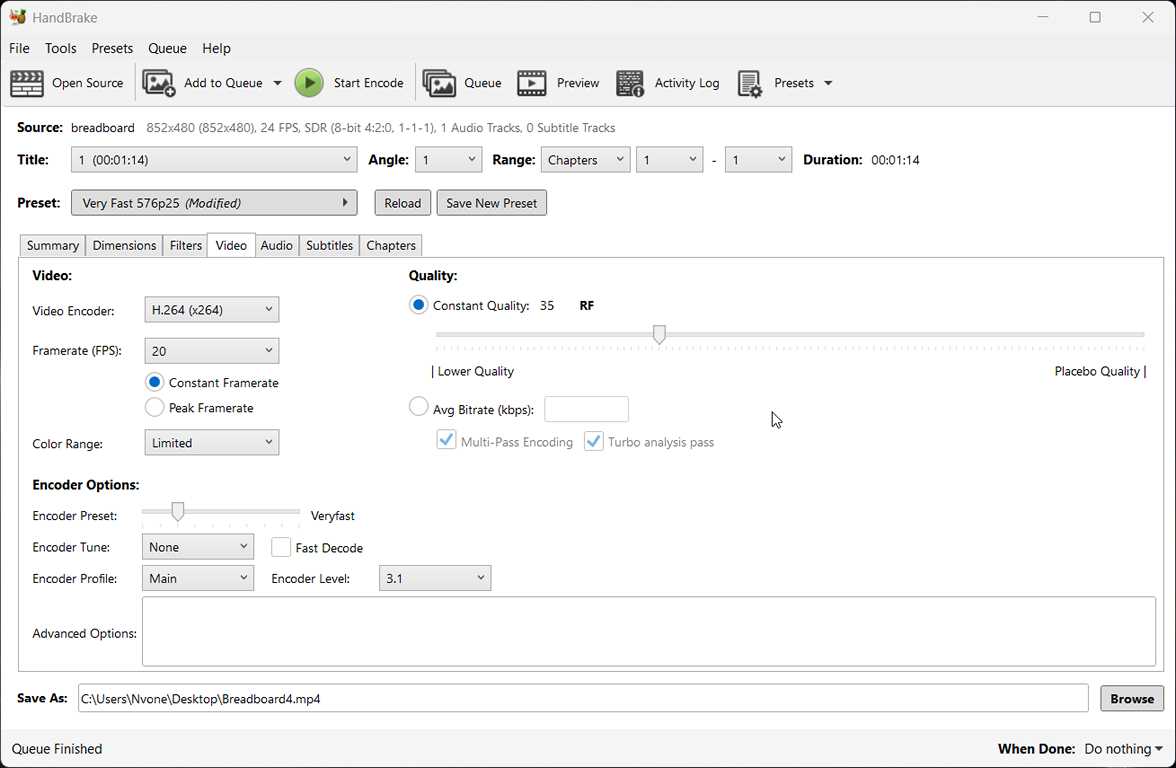Viewport: 1176px width, 768px height.
Task: Select Peak Framerate radio button
Action: tap(154, 407)
